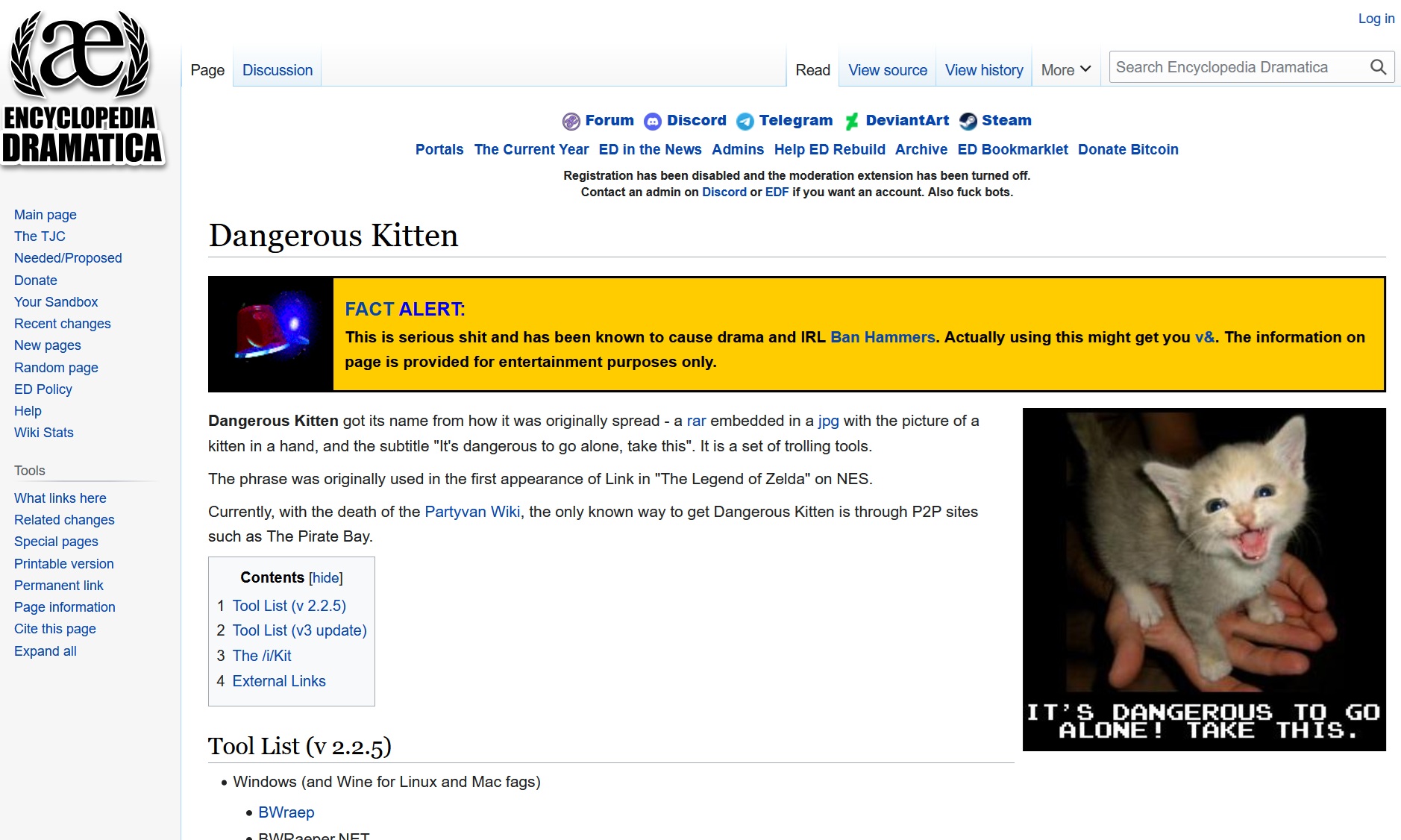The image size is (1401, 840).
Task: Click the Forum icon
Action: click(571, 121)
